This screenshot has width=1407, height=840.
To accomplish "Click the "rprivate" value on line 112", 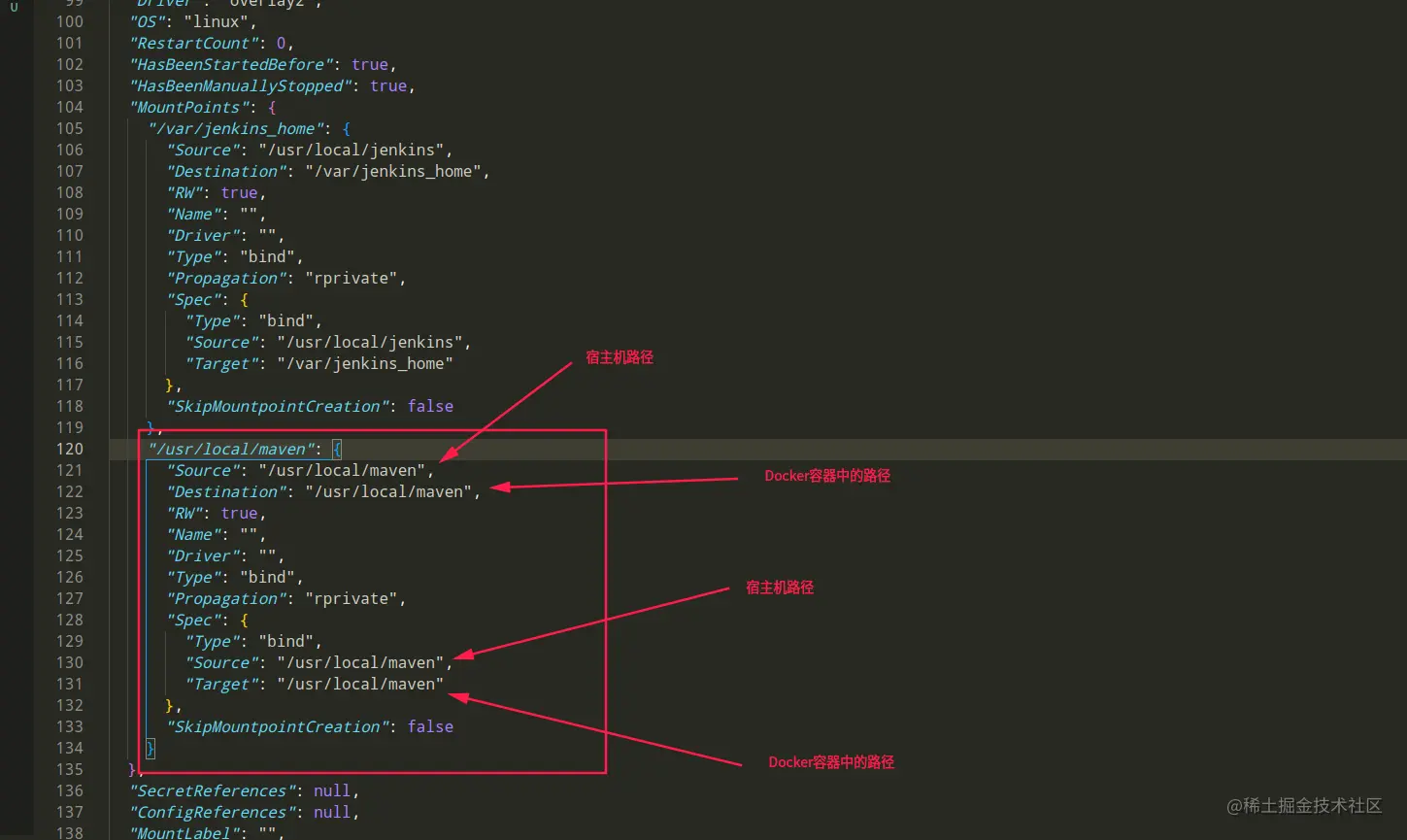I will (351, 278).
